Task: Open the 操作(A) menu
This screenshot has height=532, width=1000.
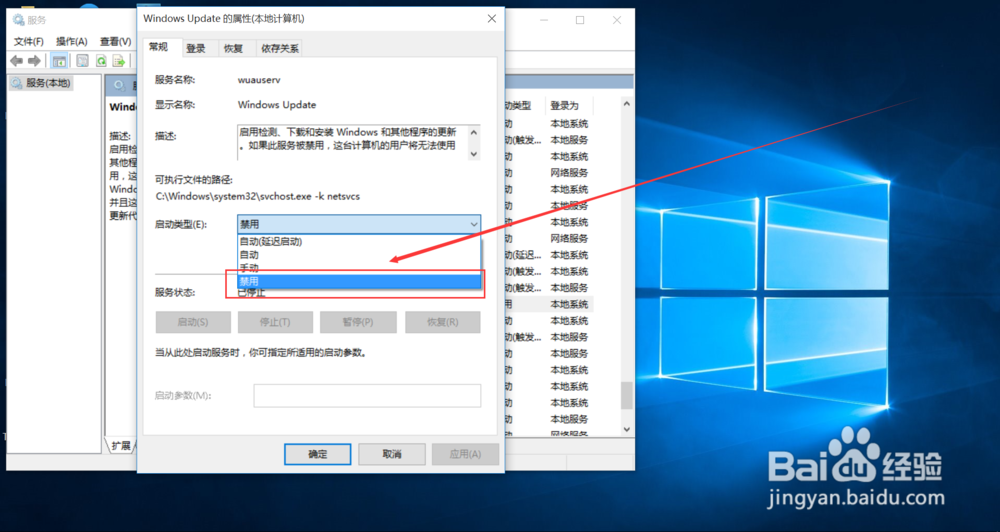Action: tap(71, 41)
